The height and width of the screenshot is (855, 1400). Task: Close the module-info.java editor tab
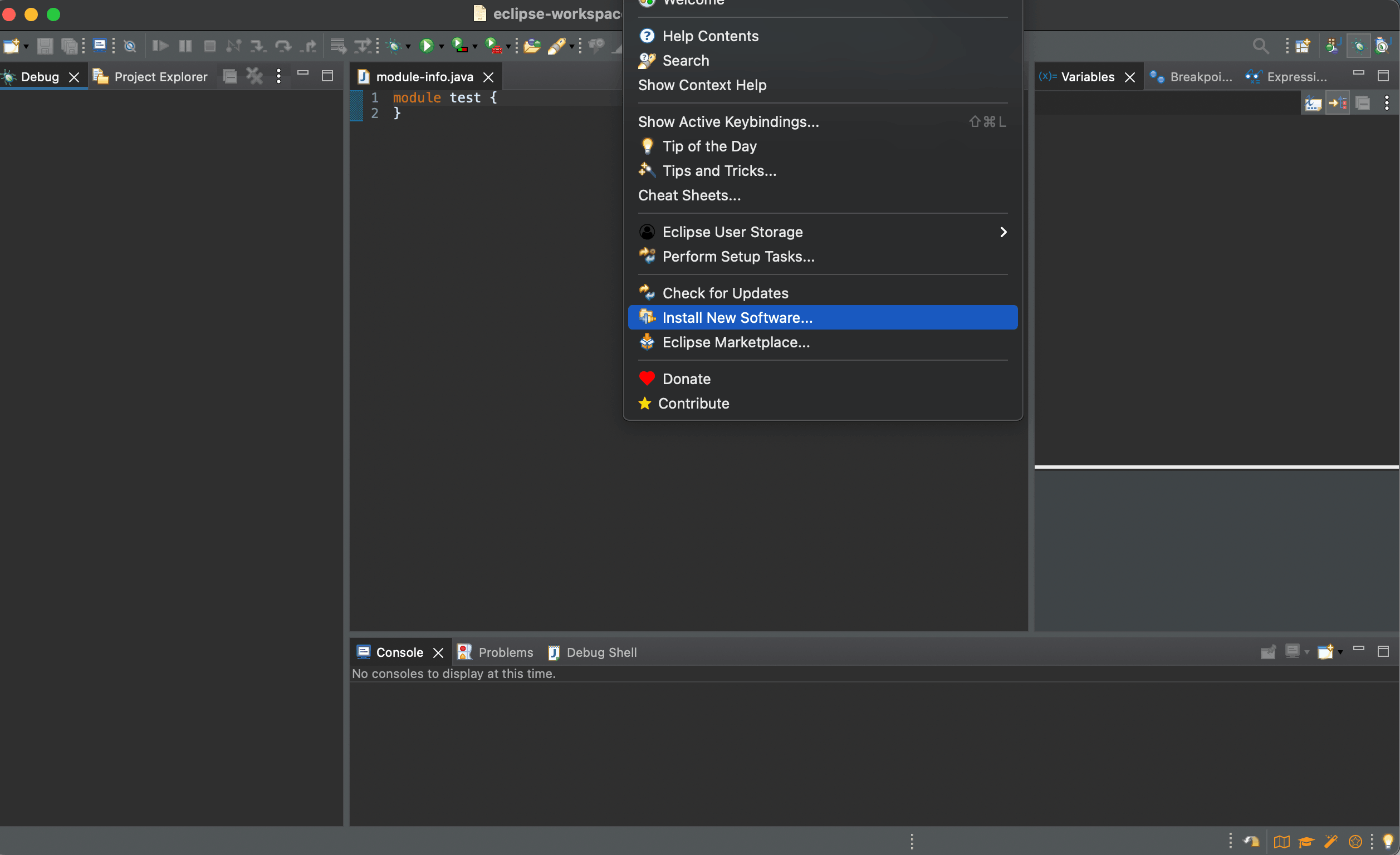[x=488, y=77]
